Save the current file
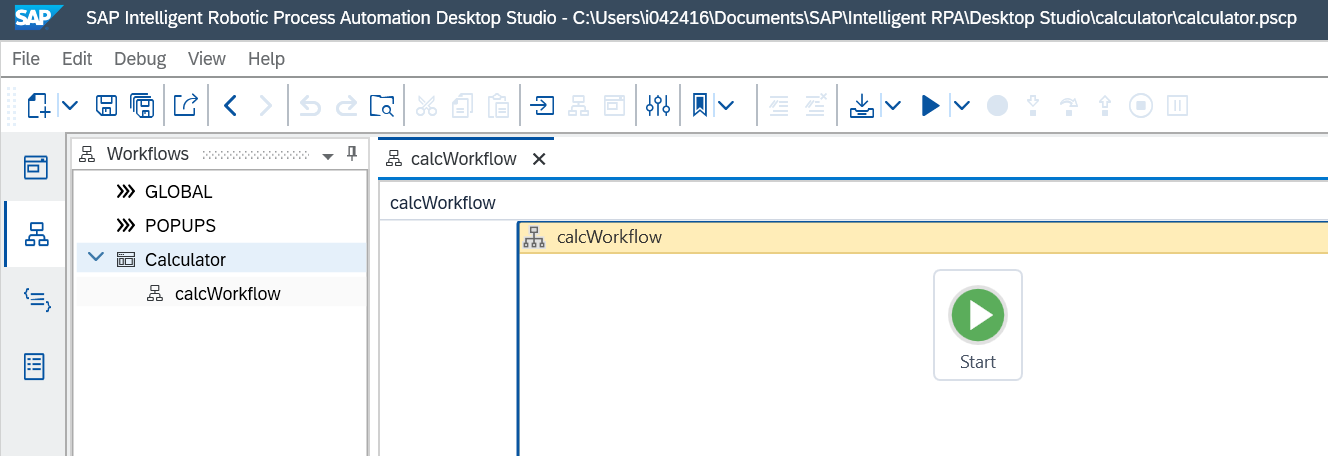Screen dimensions: 1328x456 click(107, 105)
